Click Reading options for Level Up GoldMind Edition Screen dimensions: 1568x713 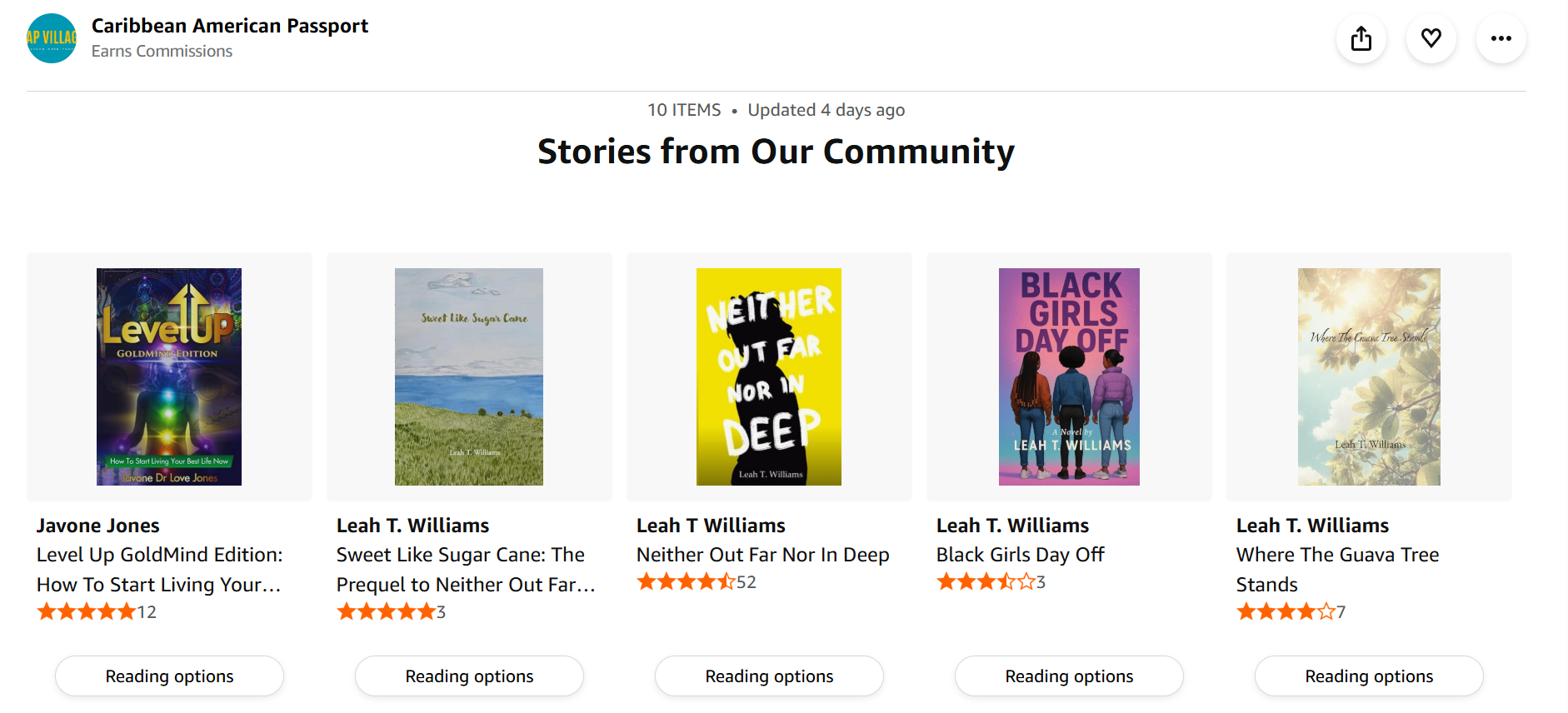click(x=169, y=676)
